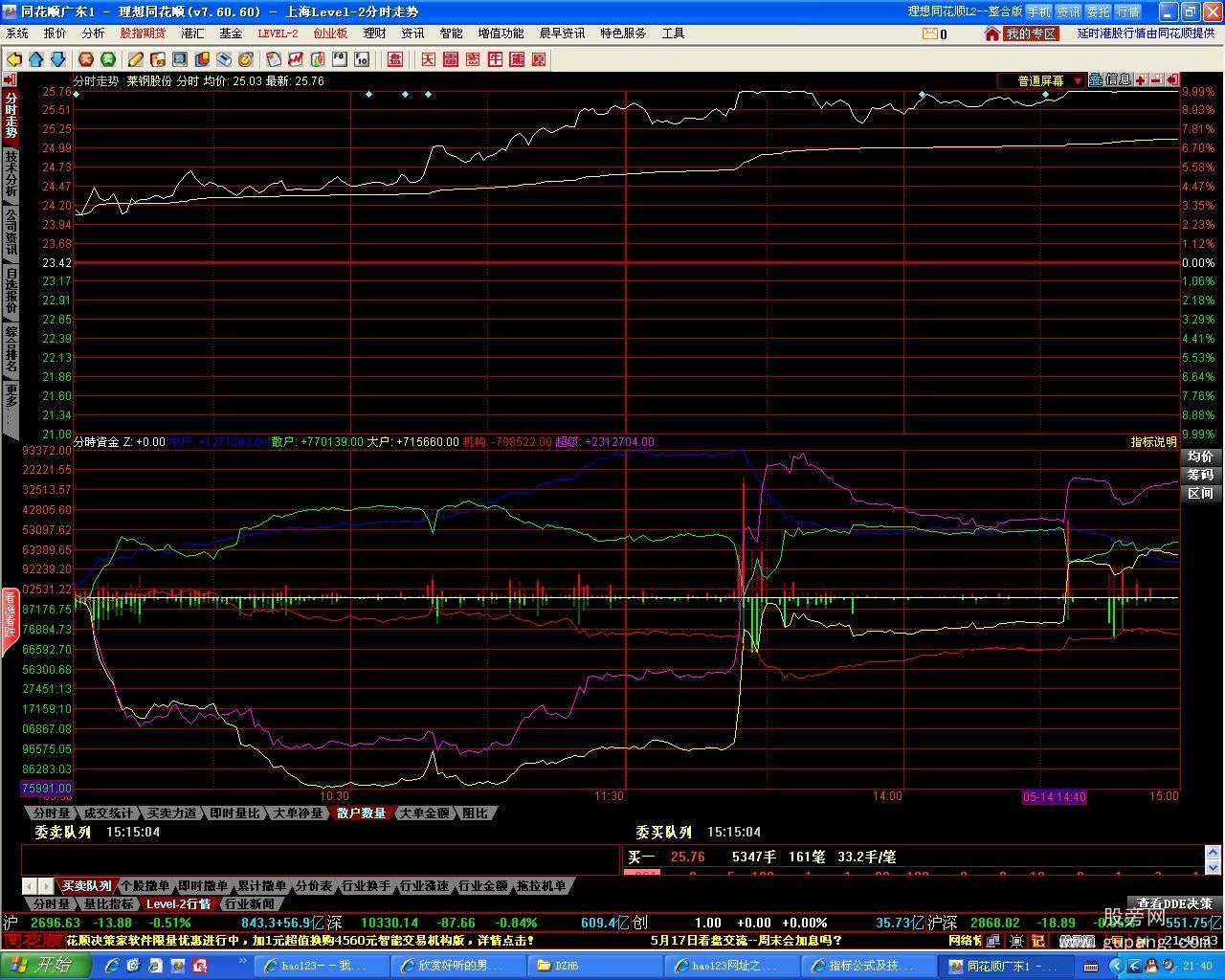Select the pencil drawing tool icon
Viewport: 1225px width, 980px height.
(136, 59)
